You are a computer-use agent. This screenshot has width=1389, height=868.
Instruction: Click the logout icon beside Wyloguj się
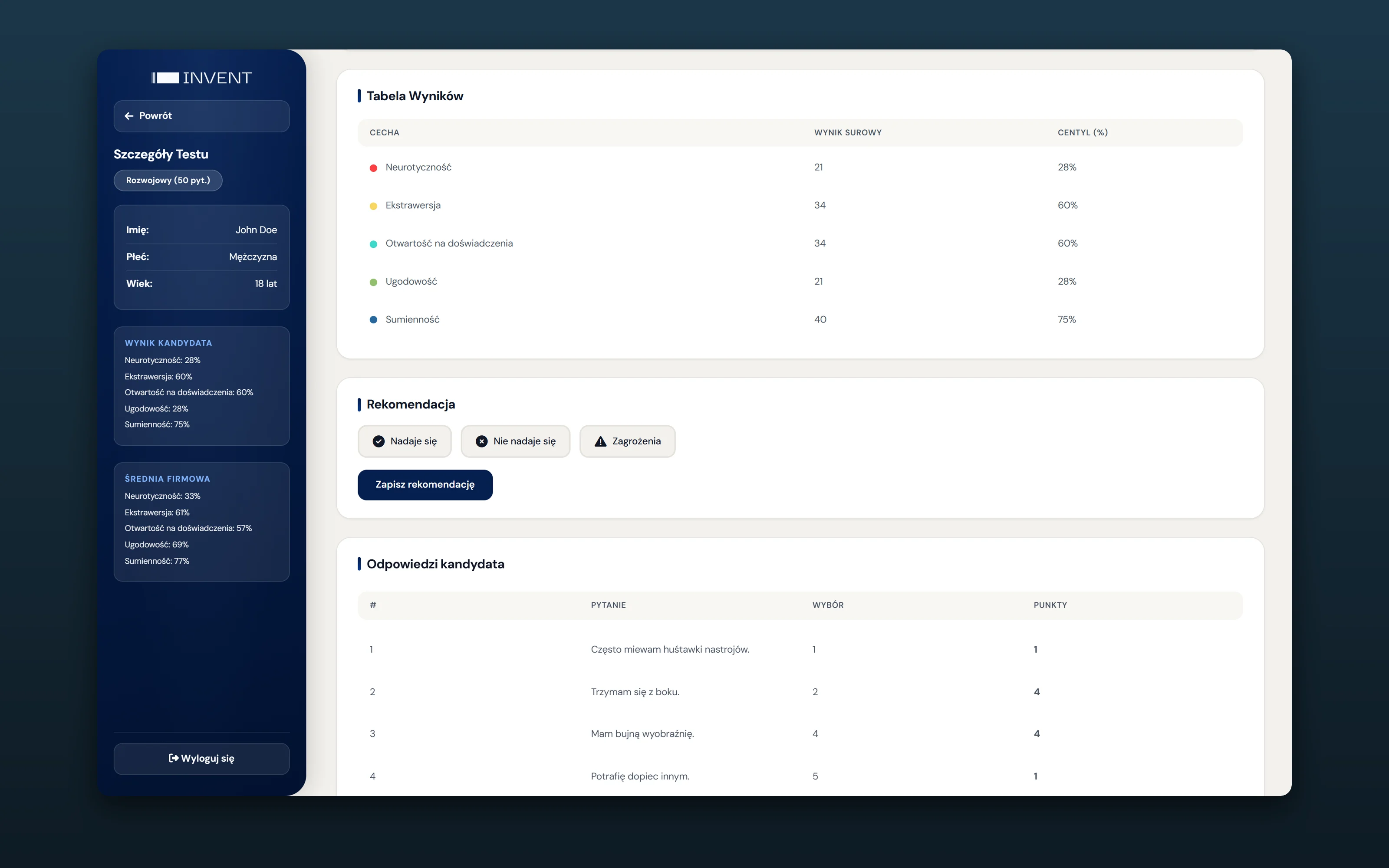(173, 758)
